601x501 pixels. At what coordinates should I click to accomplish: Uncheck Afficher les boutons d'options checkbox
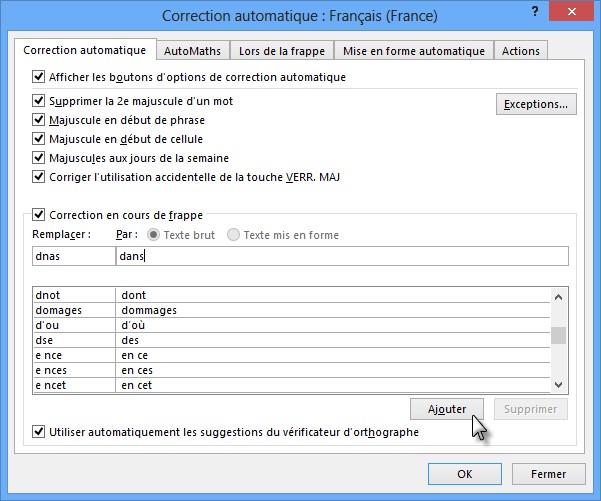tap(40, 77)
